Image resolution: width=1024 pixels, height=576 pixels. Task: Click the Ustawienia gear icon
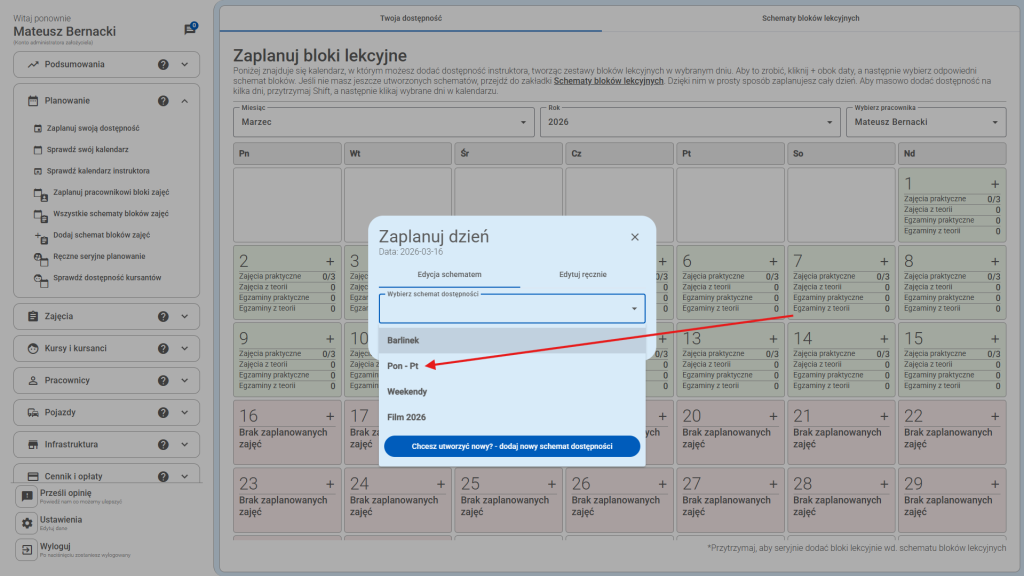pos(27,523)
